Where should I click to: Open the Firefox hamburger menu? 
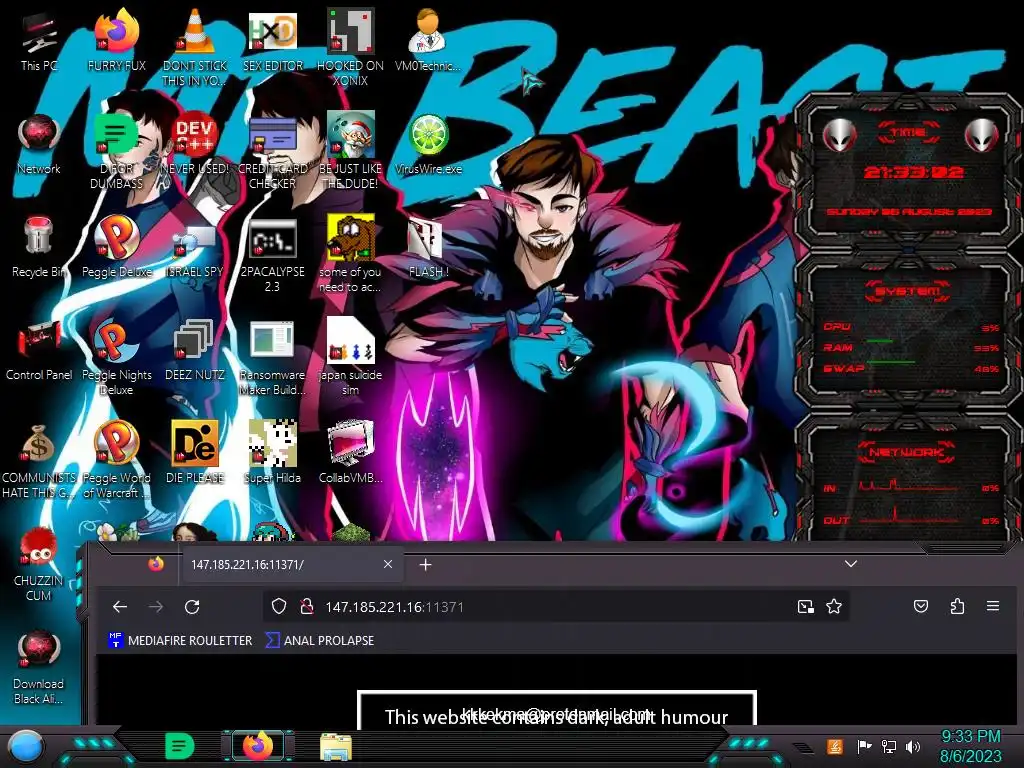pos(993,606)
